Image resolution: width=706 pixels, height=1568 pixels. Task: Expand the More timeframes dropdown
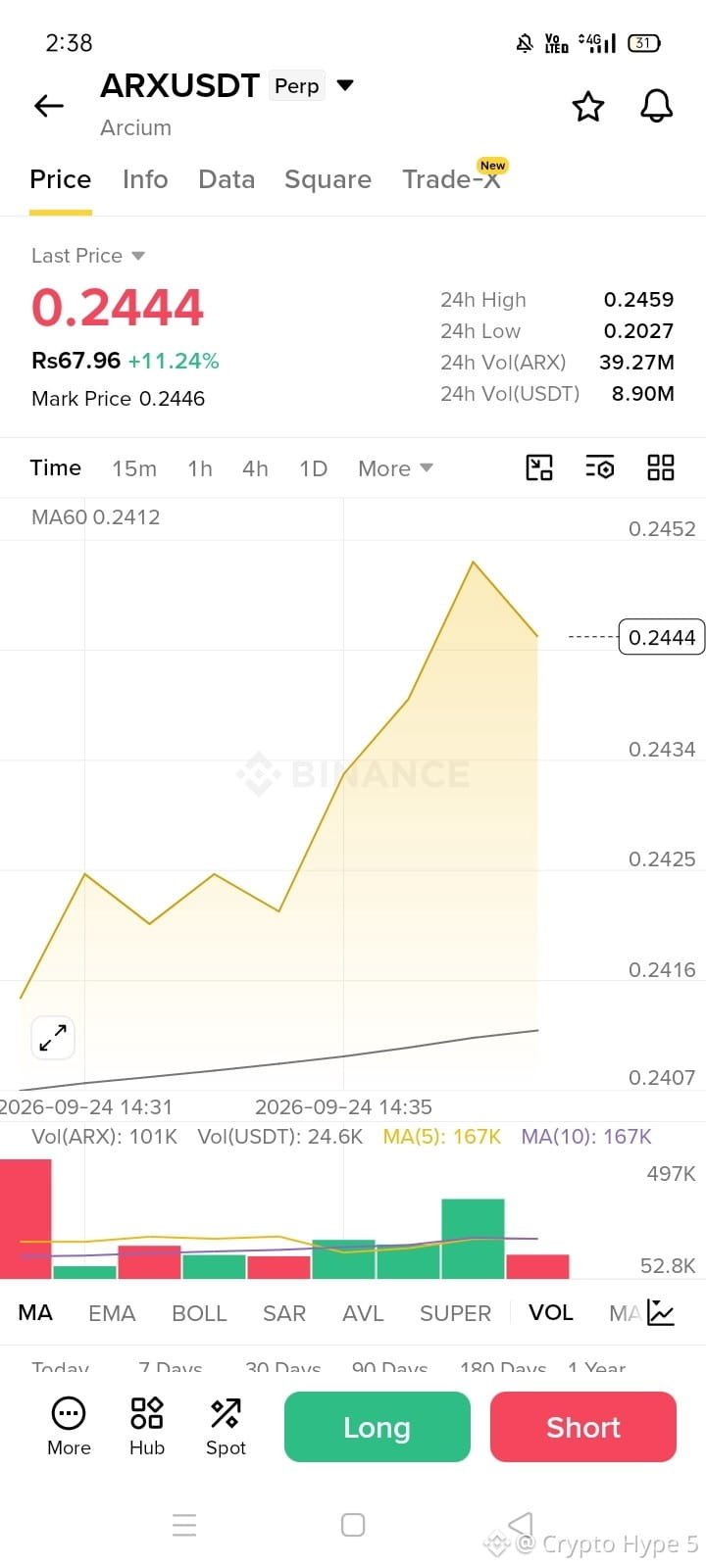click(x=395, y=468)
